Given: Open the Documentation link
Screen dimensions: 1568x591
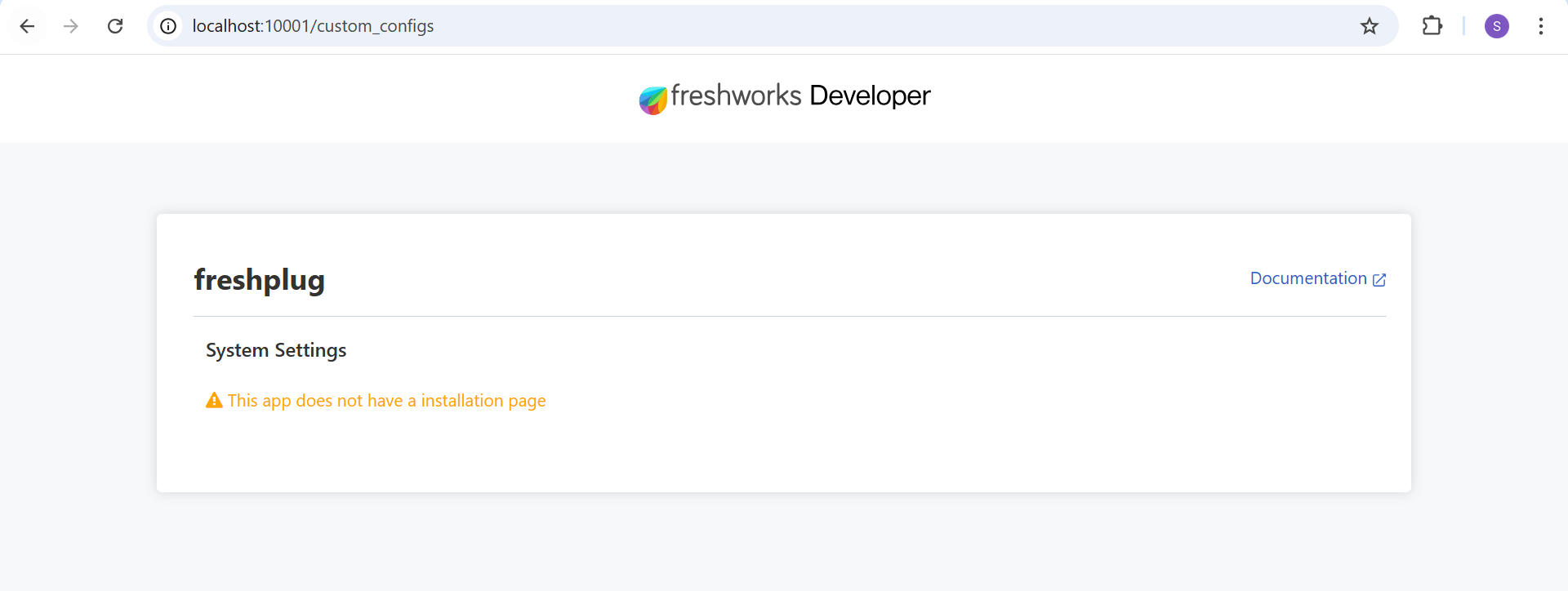Looking at the screenshot, I should tap(1307, 278).
